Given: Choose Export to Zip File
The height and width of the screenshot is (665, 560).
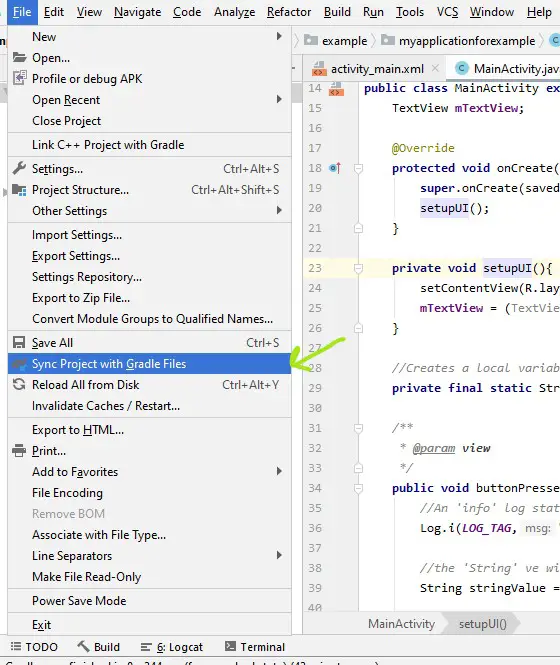Looking at the screenshot, I should pyautogui.click(x=149, y=298).
